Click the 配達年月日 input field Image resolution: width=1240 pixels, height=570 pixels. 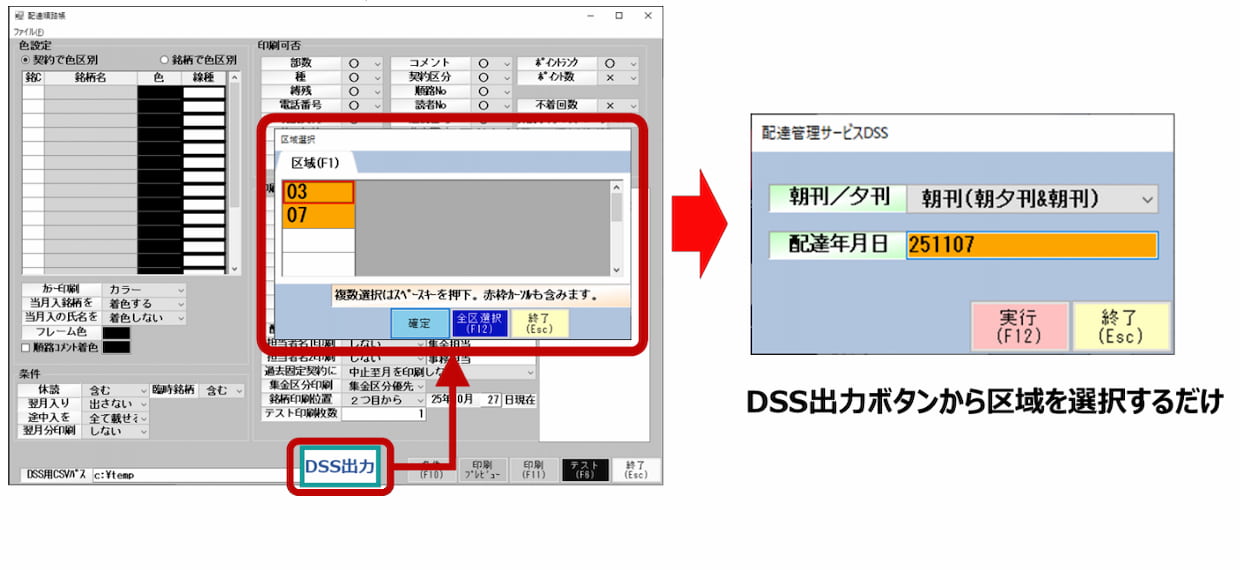1031,245
